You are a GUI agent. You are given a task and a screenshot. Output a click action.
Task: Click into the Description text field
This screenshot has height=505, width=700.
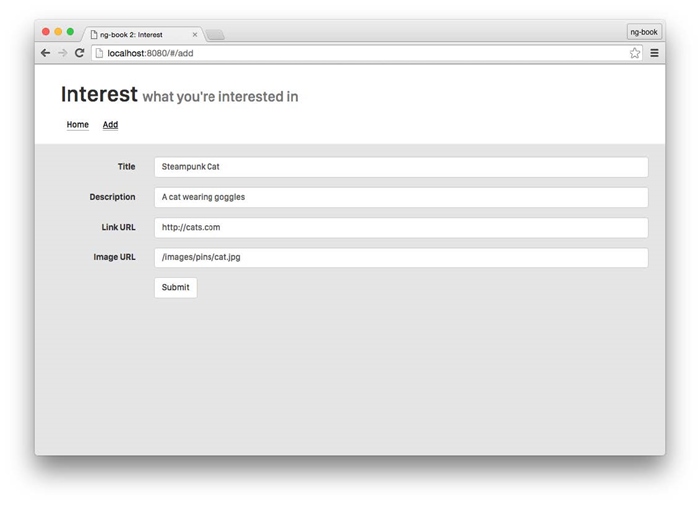click(400, 197)
